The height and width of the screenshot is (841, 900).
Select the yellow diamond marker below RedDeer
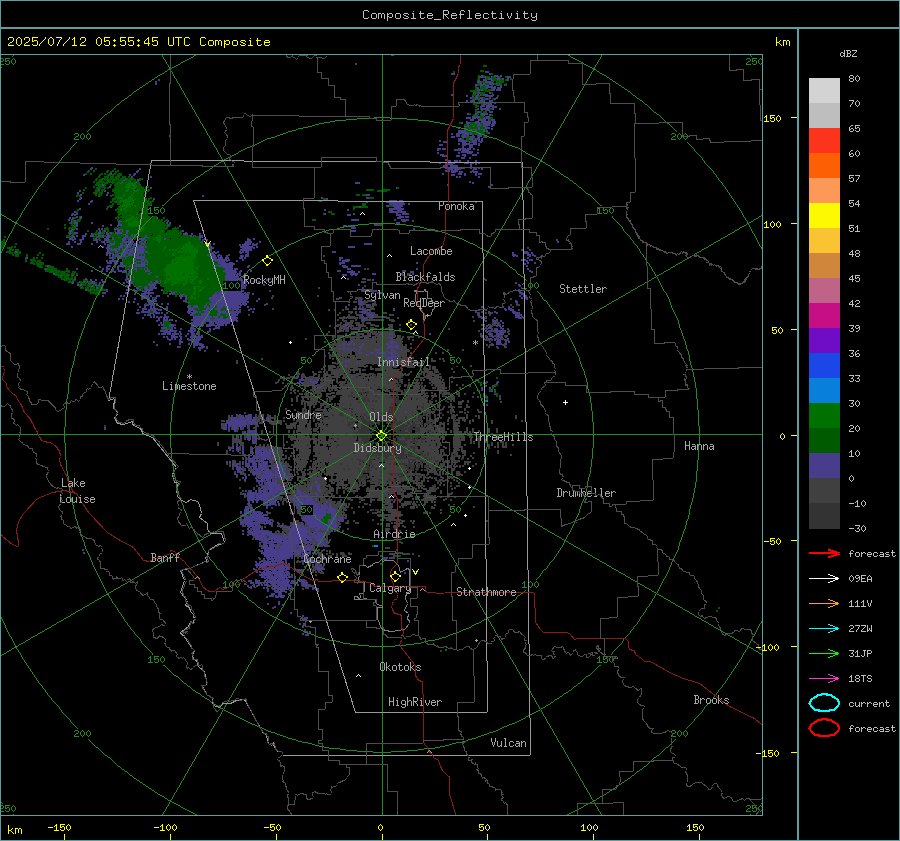[411, 325]
